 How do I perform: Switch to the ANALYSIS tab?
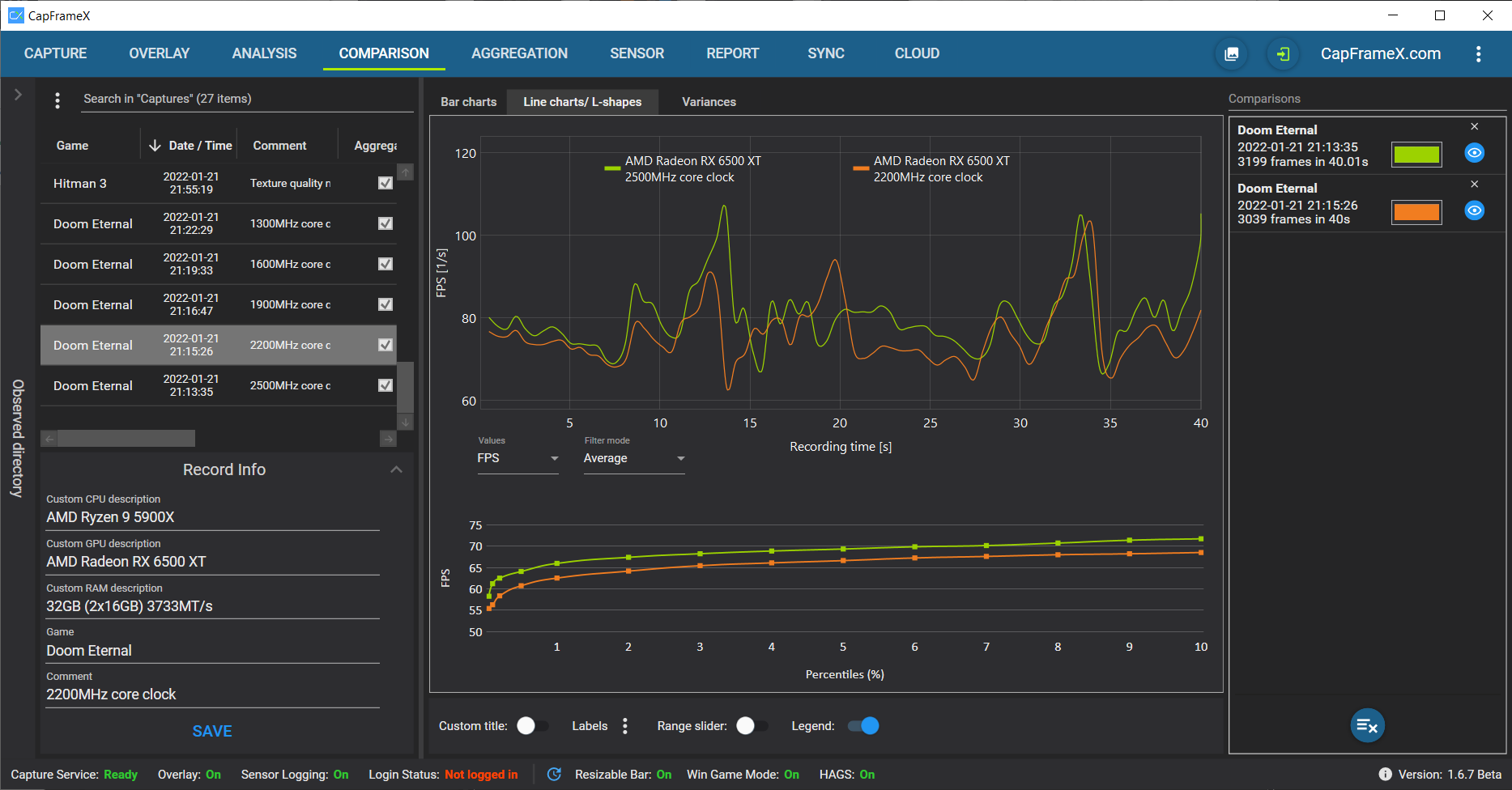point(264,53)
